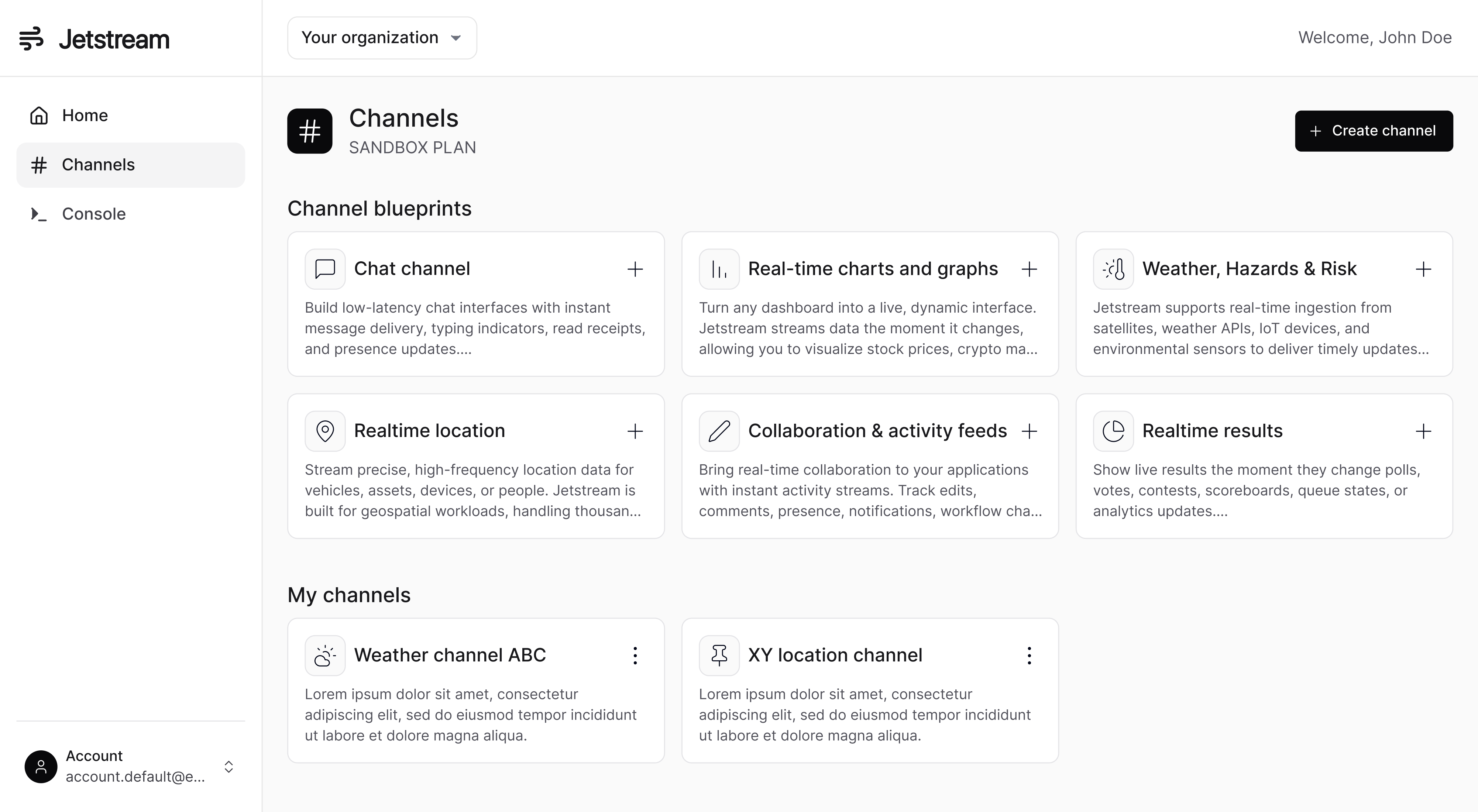This screenshot has height=812, width=1478.
Task: Add Collaboration & activity feeds blueprint plus
Action: [1029, 431]
